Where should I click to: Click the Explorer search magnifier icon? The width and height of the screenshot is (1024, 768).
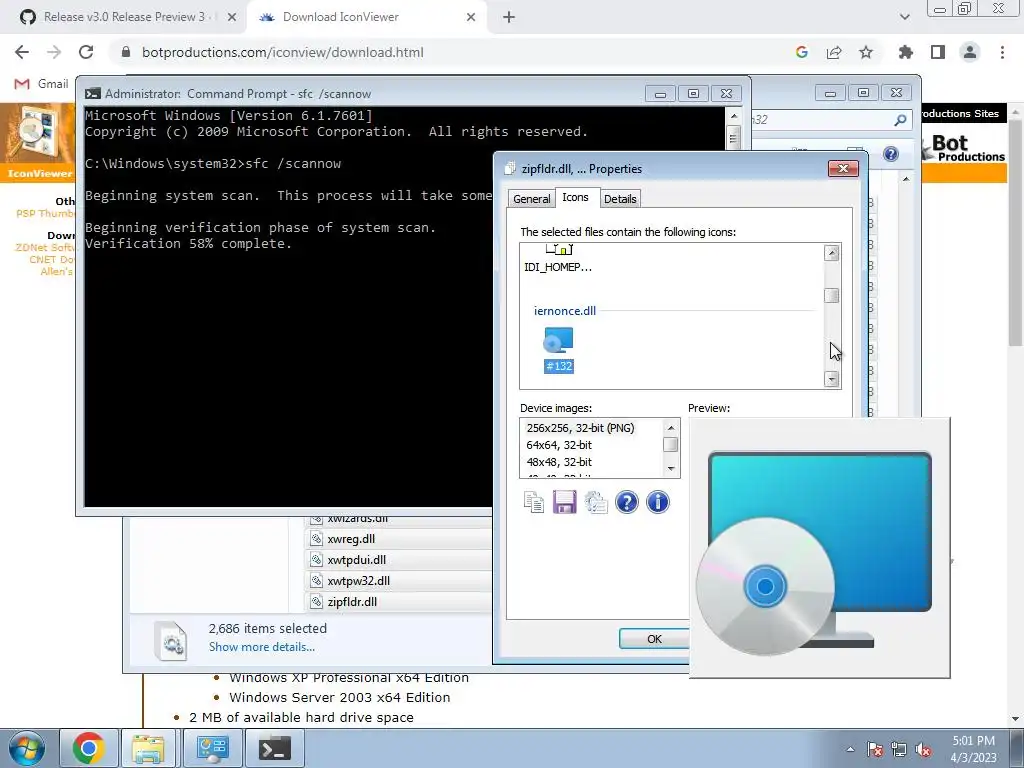[x=900, y=120]
